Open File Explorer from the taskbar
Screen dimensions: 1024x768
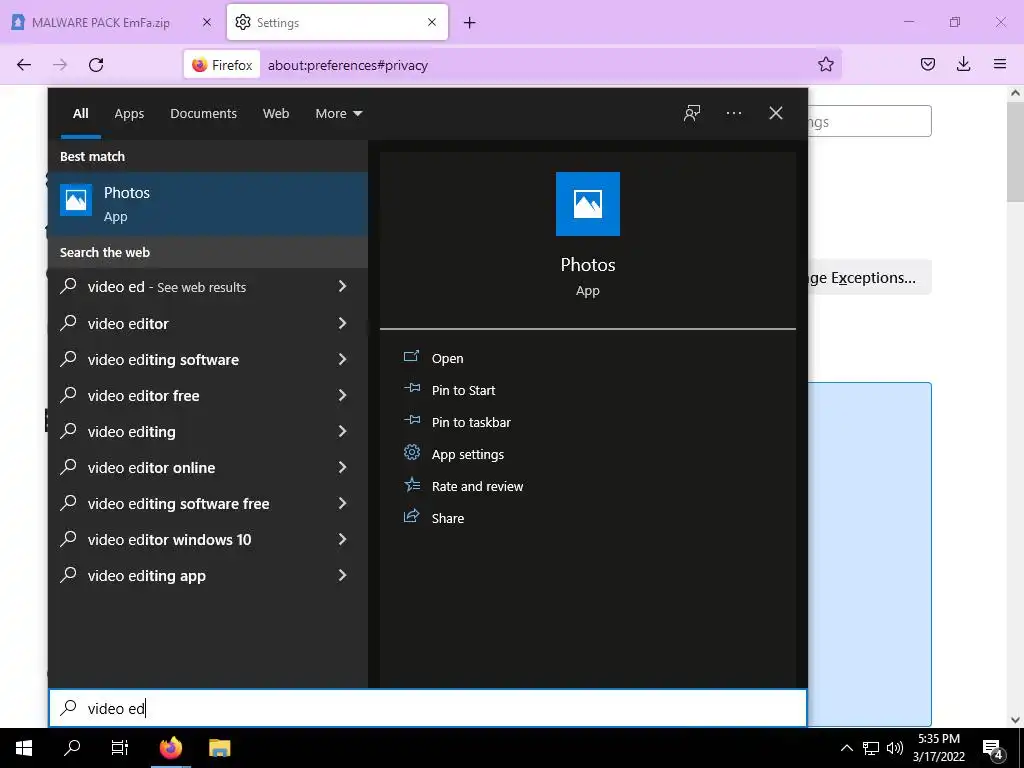click(219, 748)
